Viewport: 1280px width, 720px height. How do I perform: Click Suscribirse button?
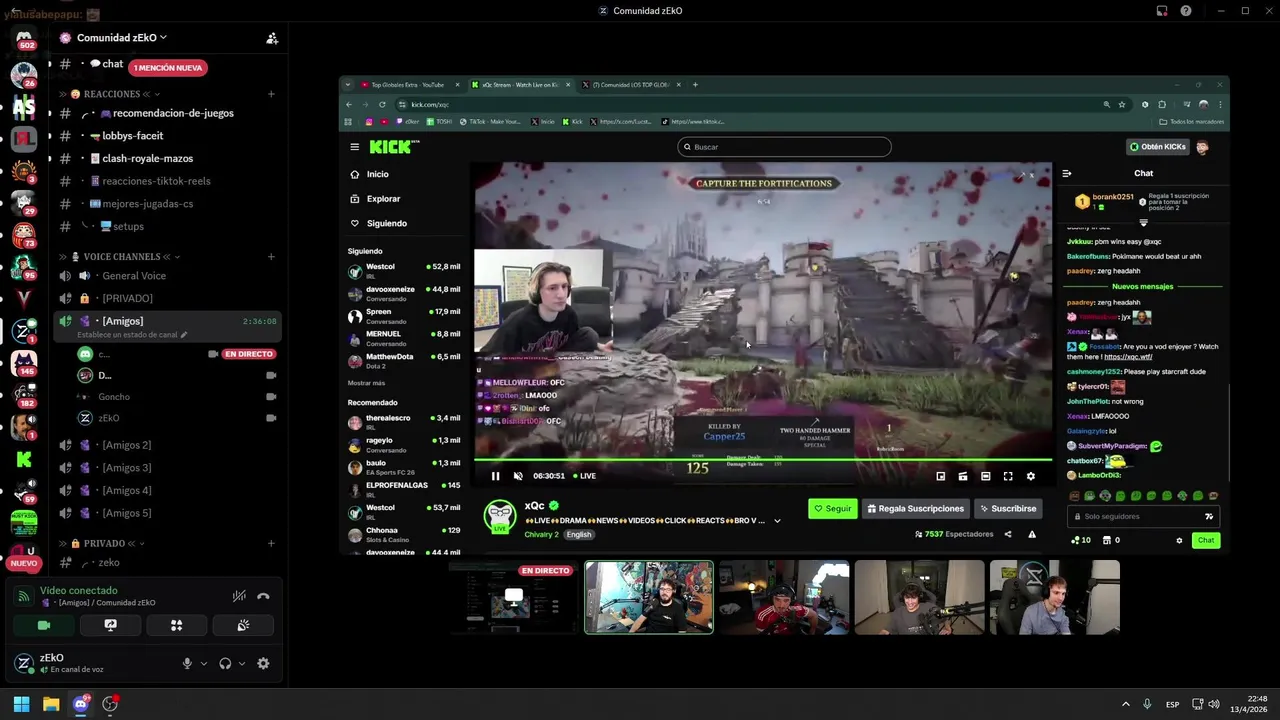point(1008,508)
